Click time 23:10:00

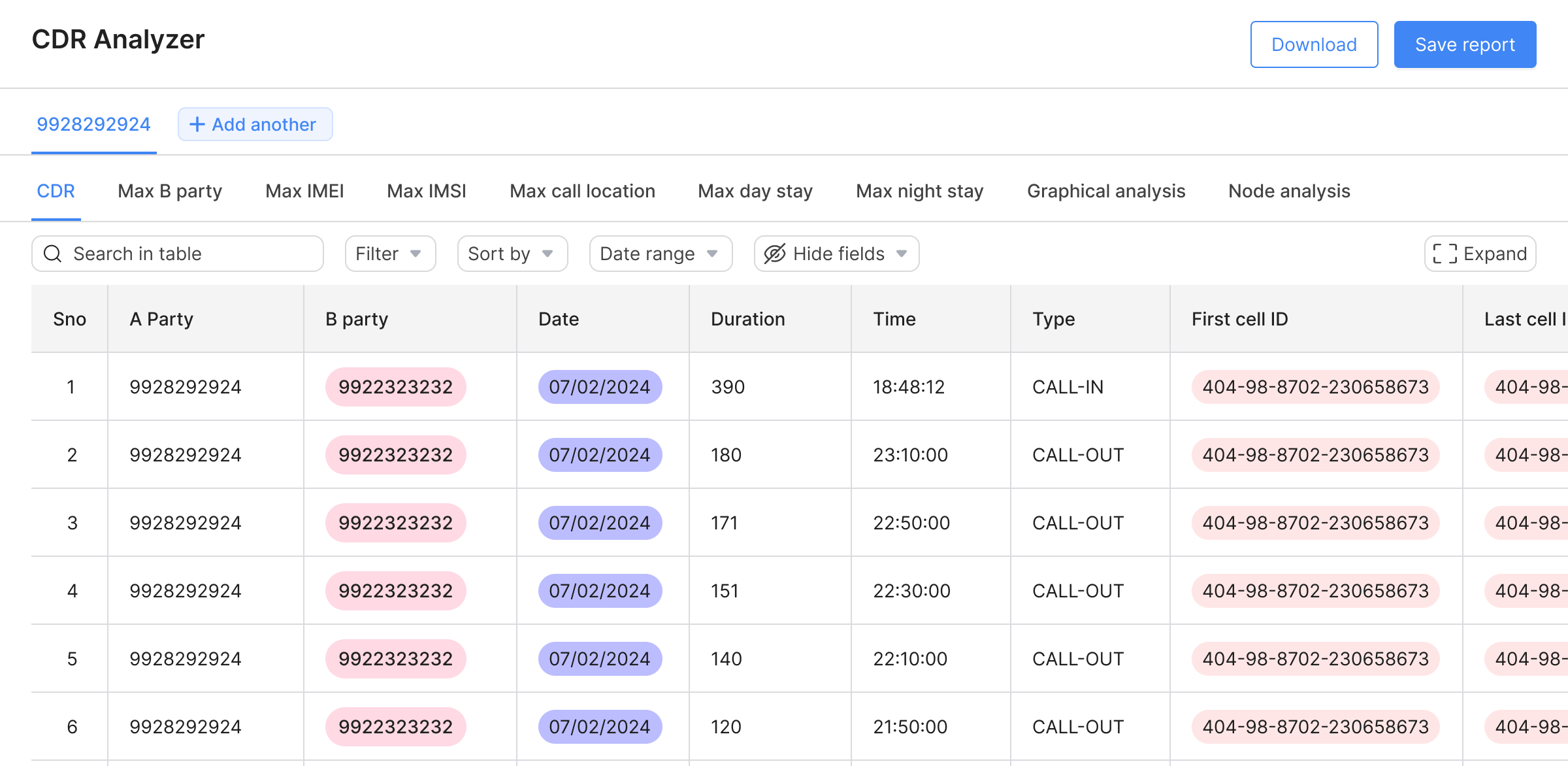pos(910,455)
